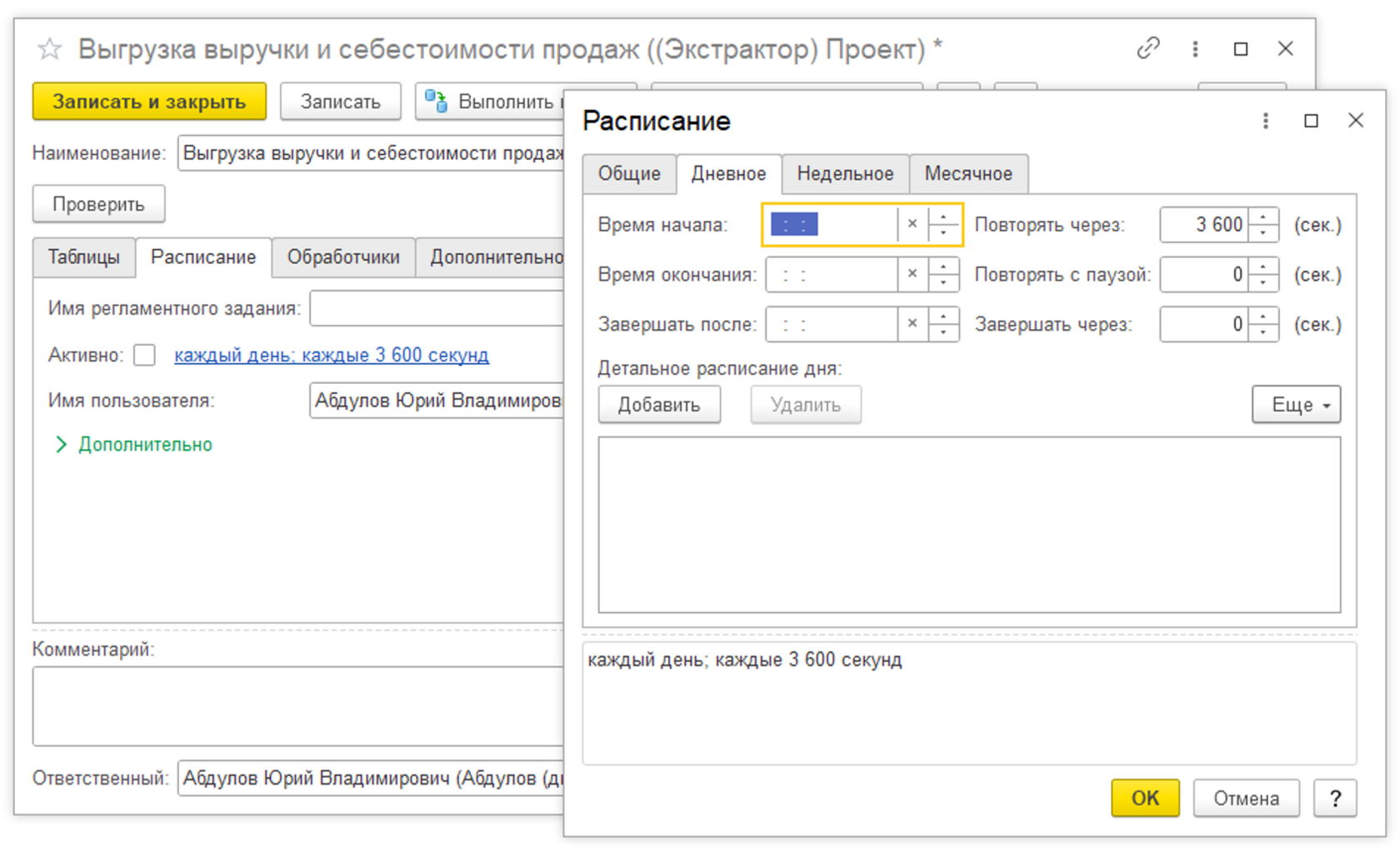This screenshot has height=852, width=1400.
Task: Click the Имя регламентного задания field
Action: 437,308
